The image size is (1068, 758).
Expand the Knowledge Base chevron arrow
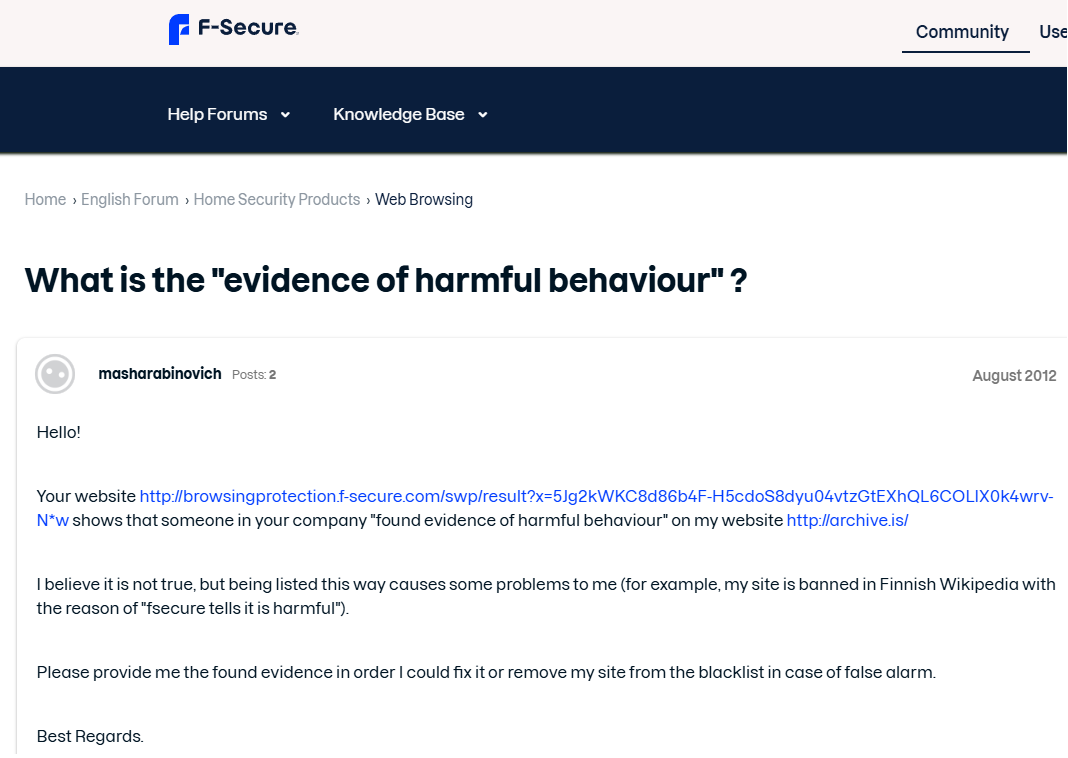pyautogui.click(x=483, y=115)
